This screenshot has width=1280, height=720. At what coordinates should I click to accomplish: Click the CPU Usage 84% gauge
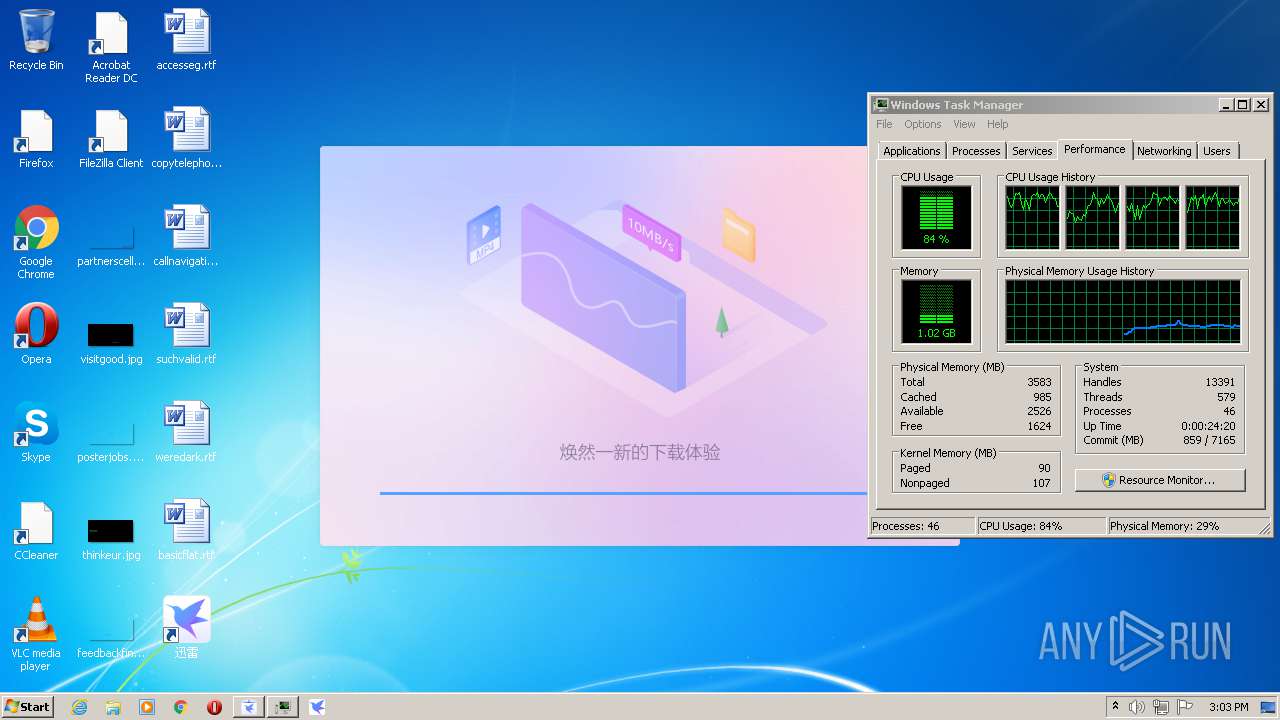(x=936, y=217)
